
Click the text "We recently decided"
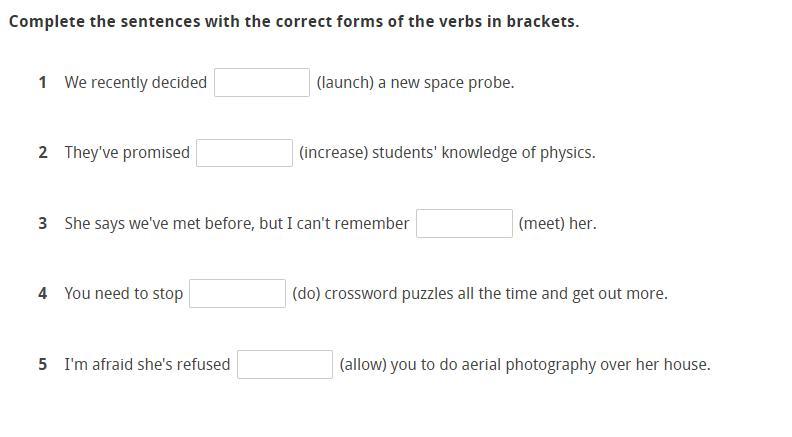(x=136, y=83)
